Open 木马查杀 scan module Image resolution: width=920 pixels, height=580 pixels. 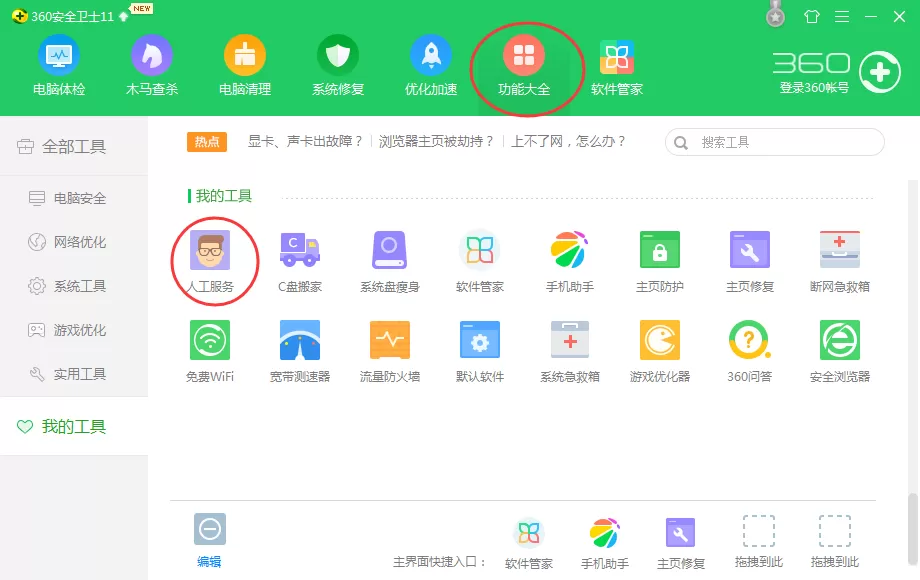coord(151,66)
